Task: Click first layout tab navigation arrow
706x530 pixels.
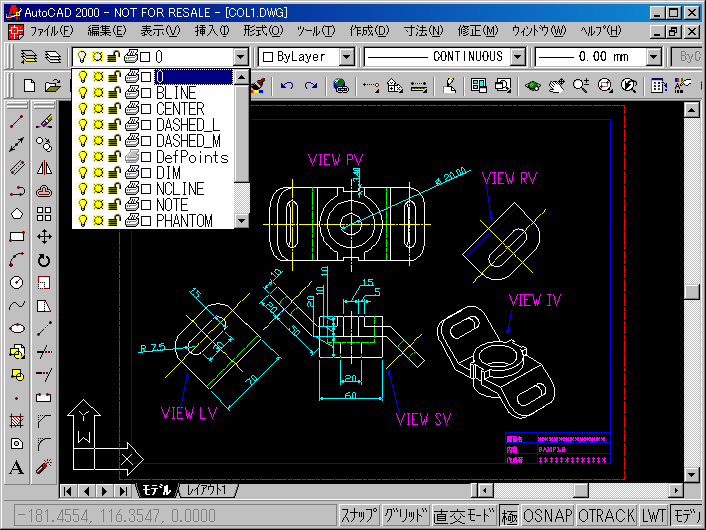Action: (x=68, y=491)
